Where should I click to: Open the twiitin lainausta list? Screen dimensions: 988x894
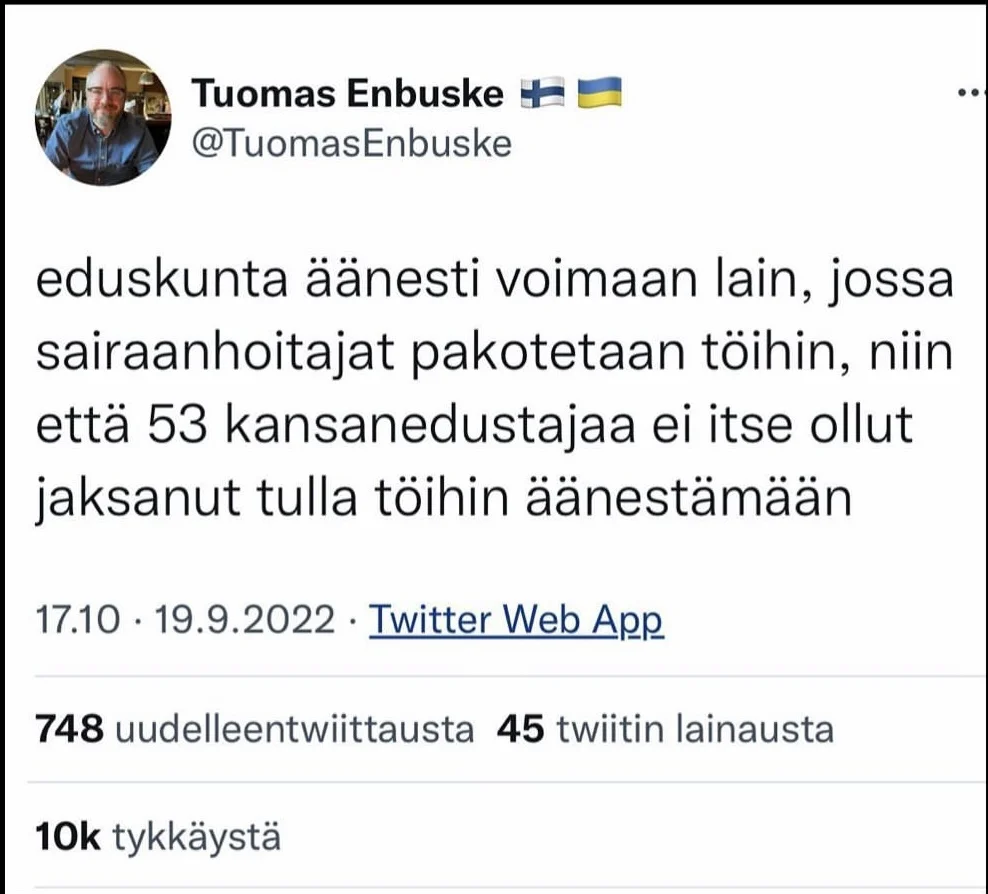tap(694, 729)
